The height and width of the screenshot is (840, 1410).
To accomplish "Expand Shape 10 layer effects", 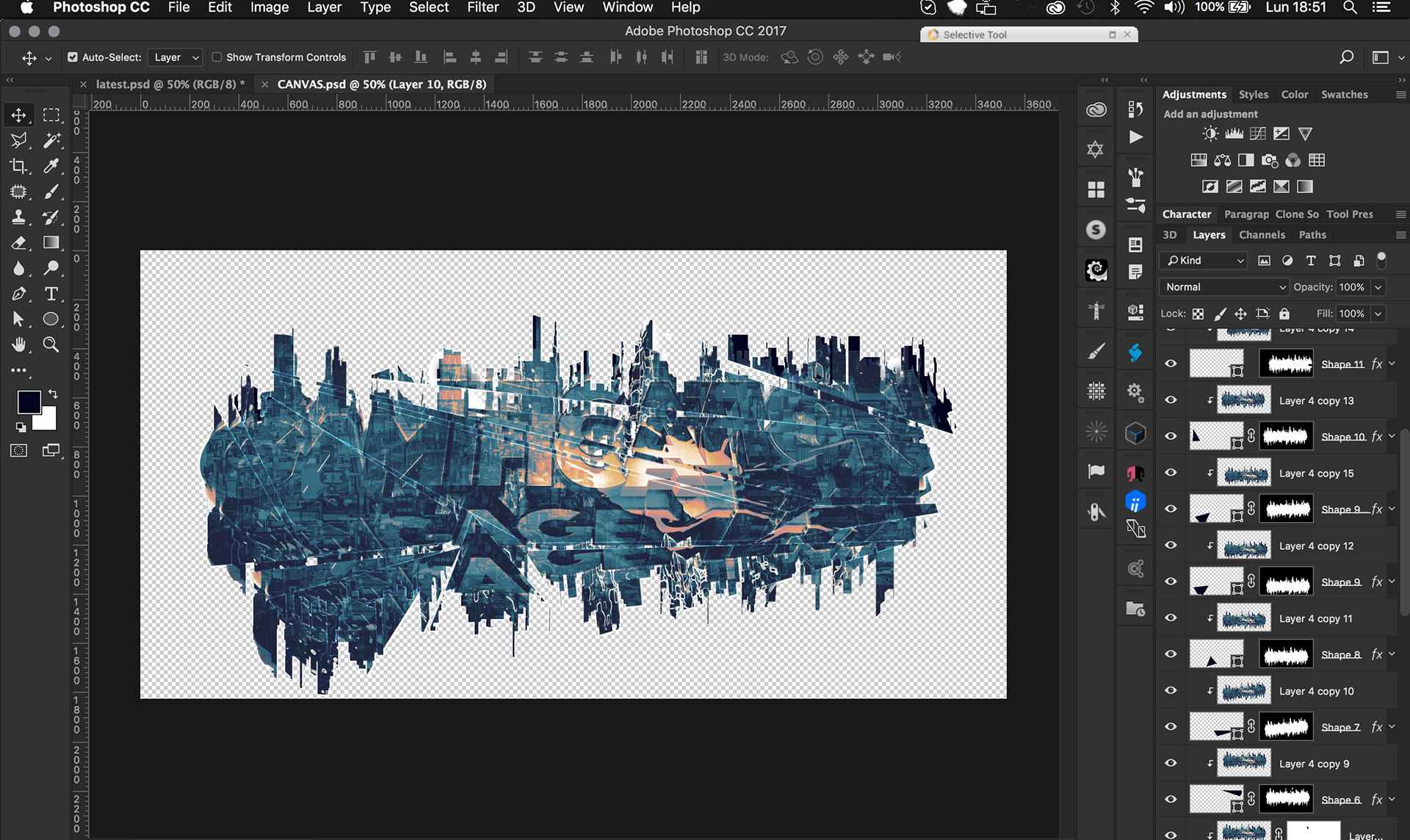I will click(x=1392, y=436).
